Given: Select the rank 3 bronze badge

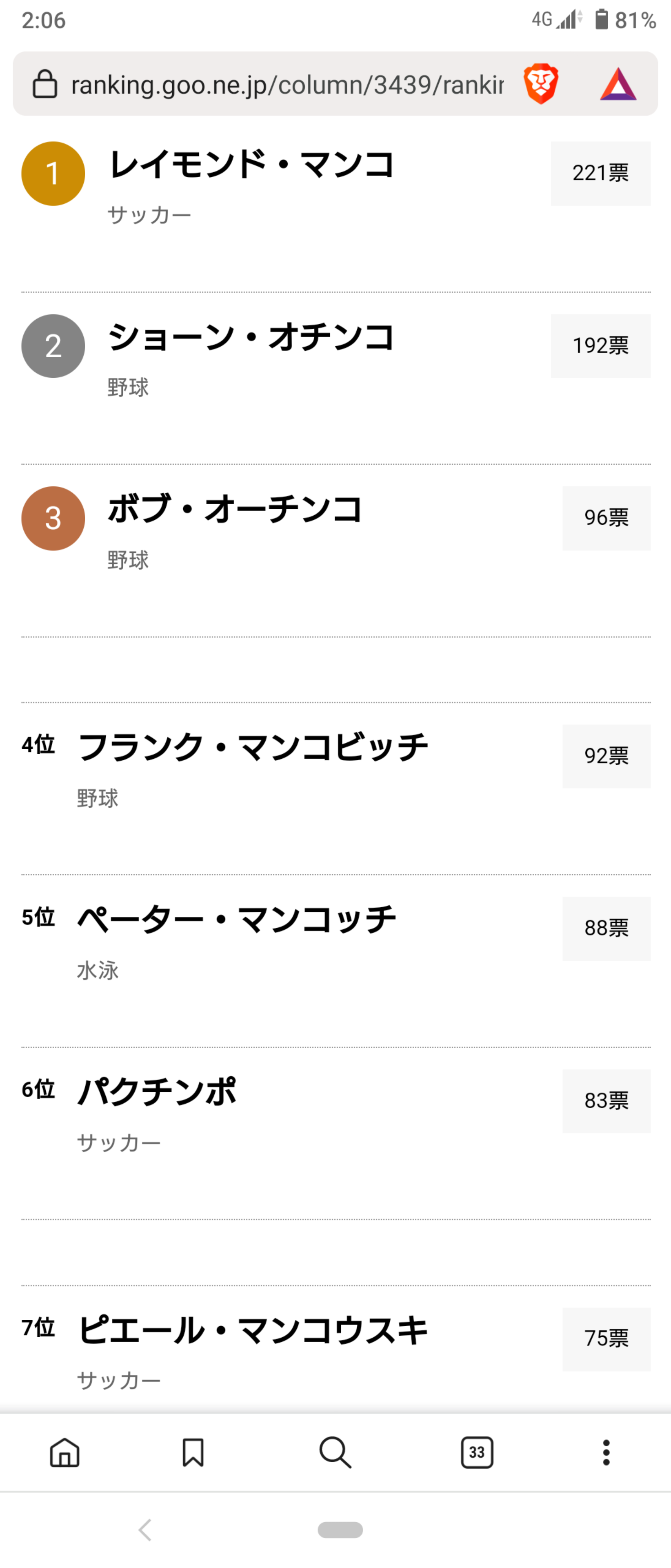Looking at the screenshot, I should tap(53, 519).
